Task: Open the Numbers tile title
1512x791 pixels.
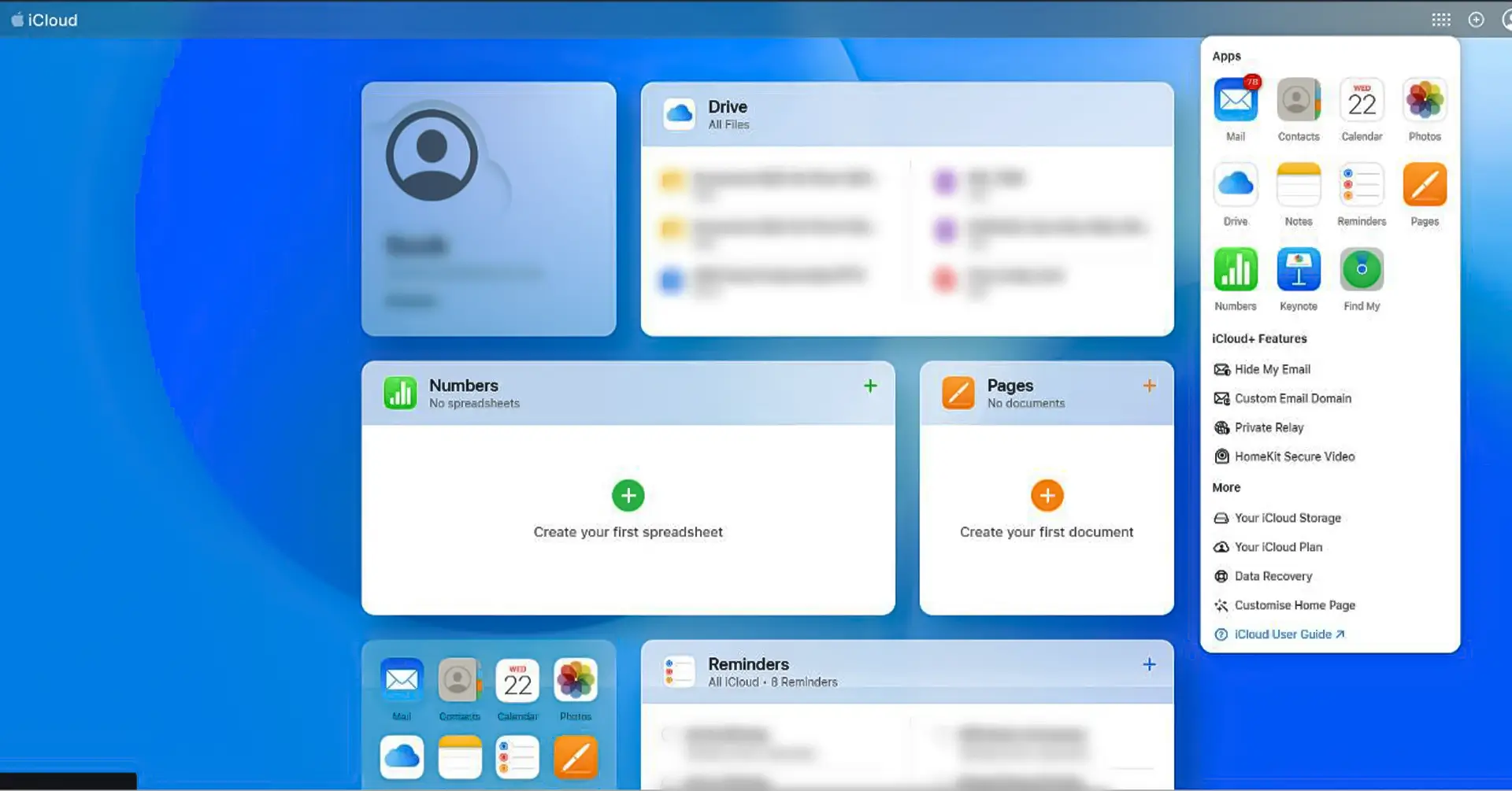Action: 464,386
